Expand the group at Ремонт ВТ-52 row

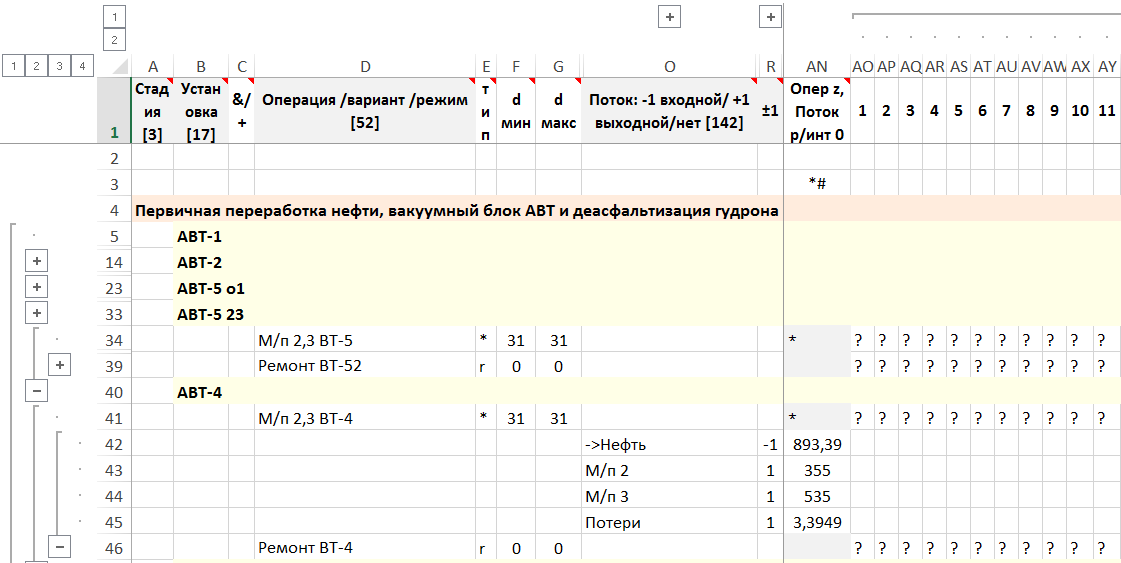point(60,366)
